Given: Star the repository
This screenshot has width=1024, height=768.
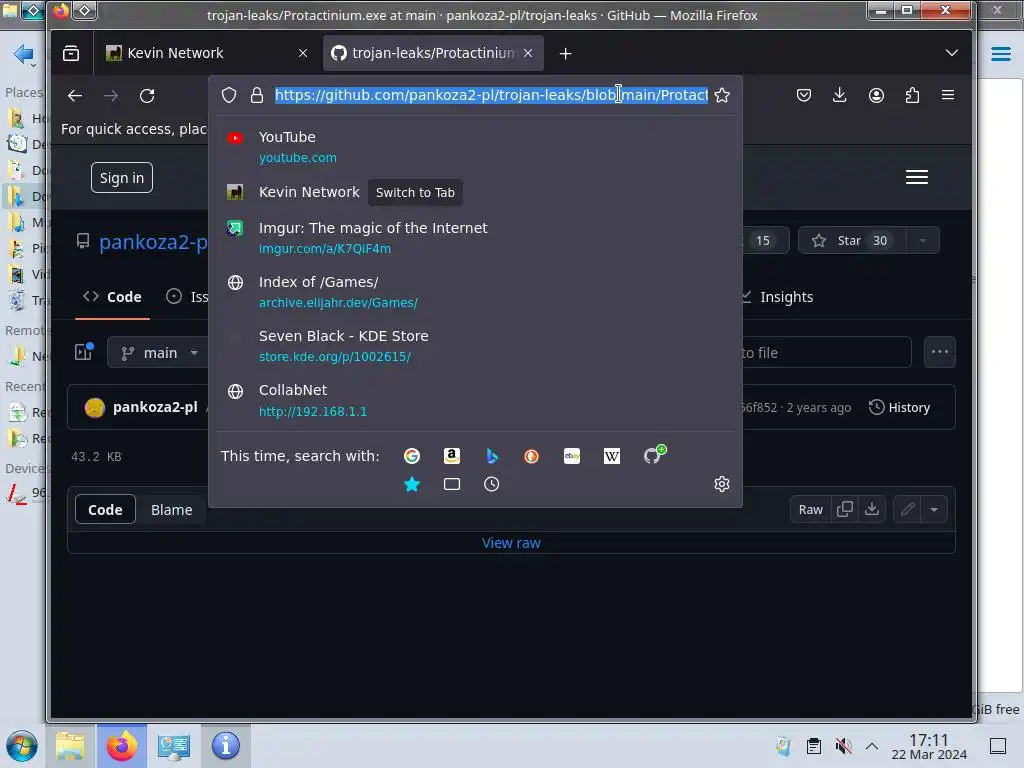Looking at the screenshot, I should tap(852, 240).
